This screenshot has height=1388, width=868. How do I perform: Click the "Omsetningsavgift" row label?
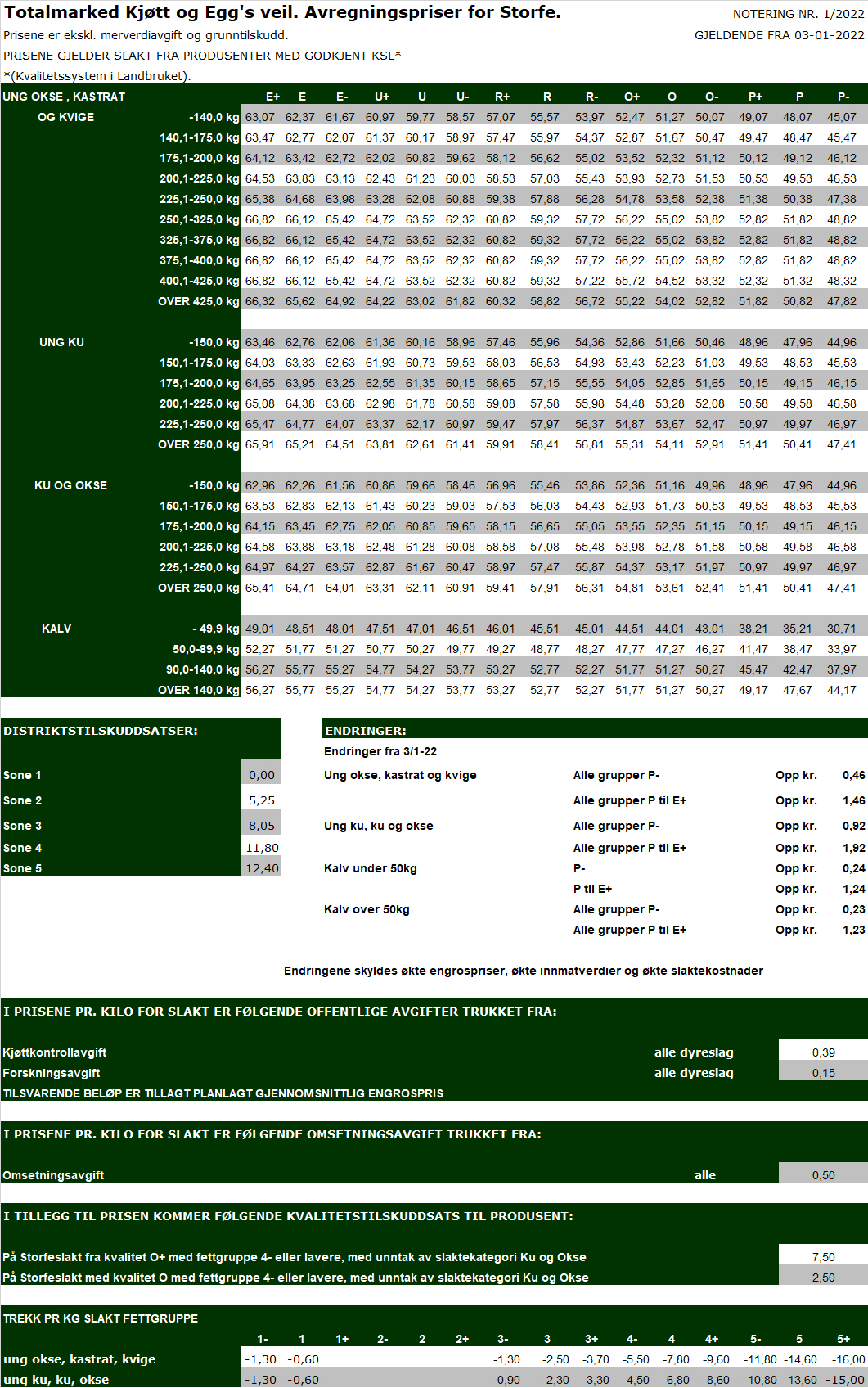coord(53,1175)
